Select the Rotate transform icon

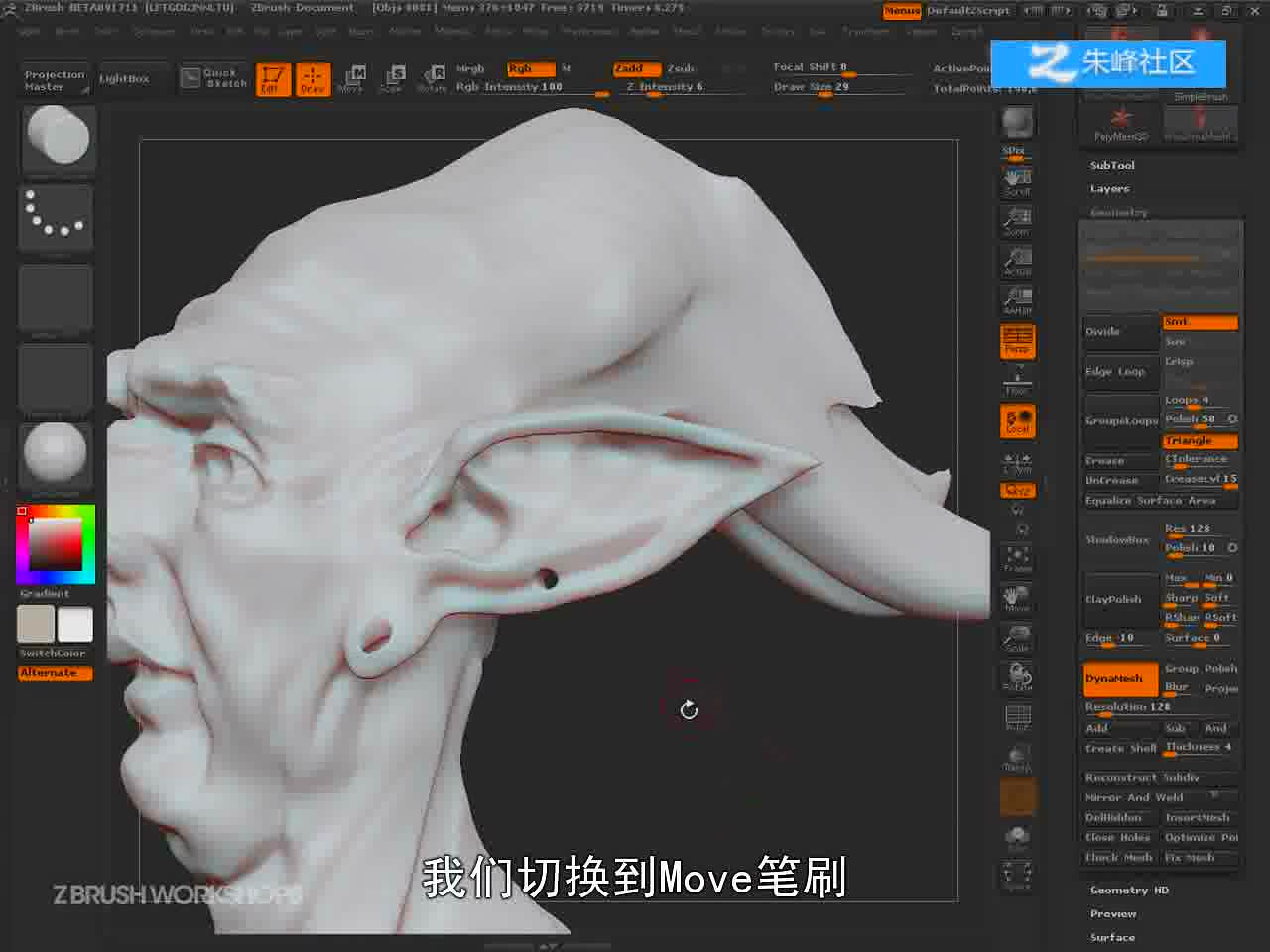[x=432, y=79]
